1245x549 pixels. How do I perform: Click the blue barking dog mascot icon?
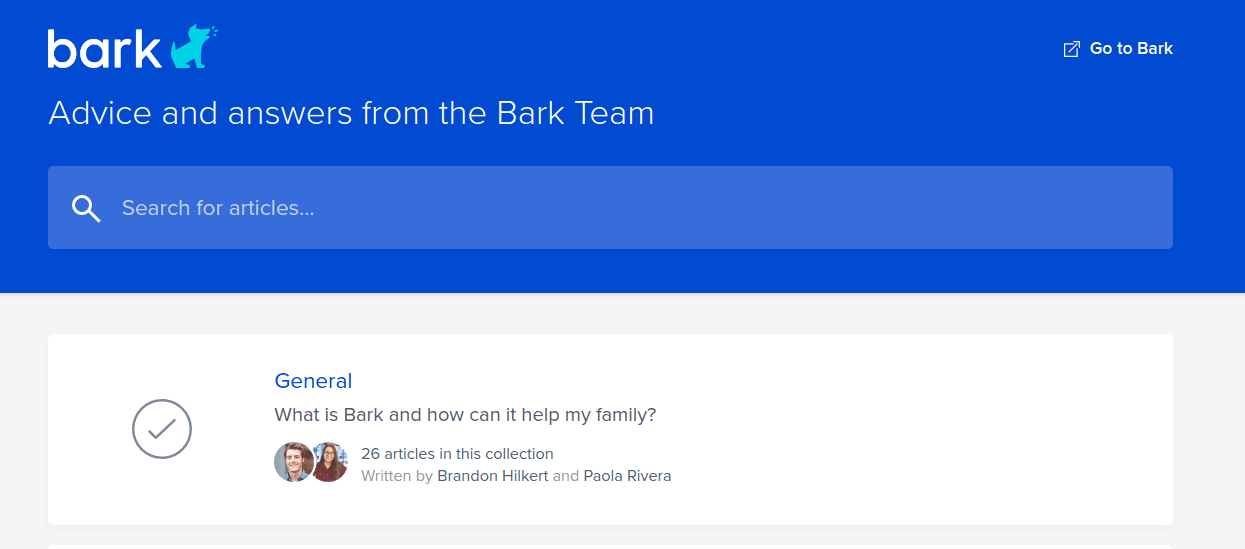point(192,48)
